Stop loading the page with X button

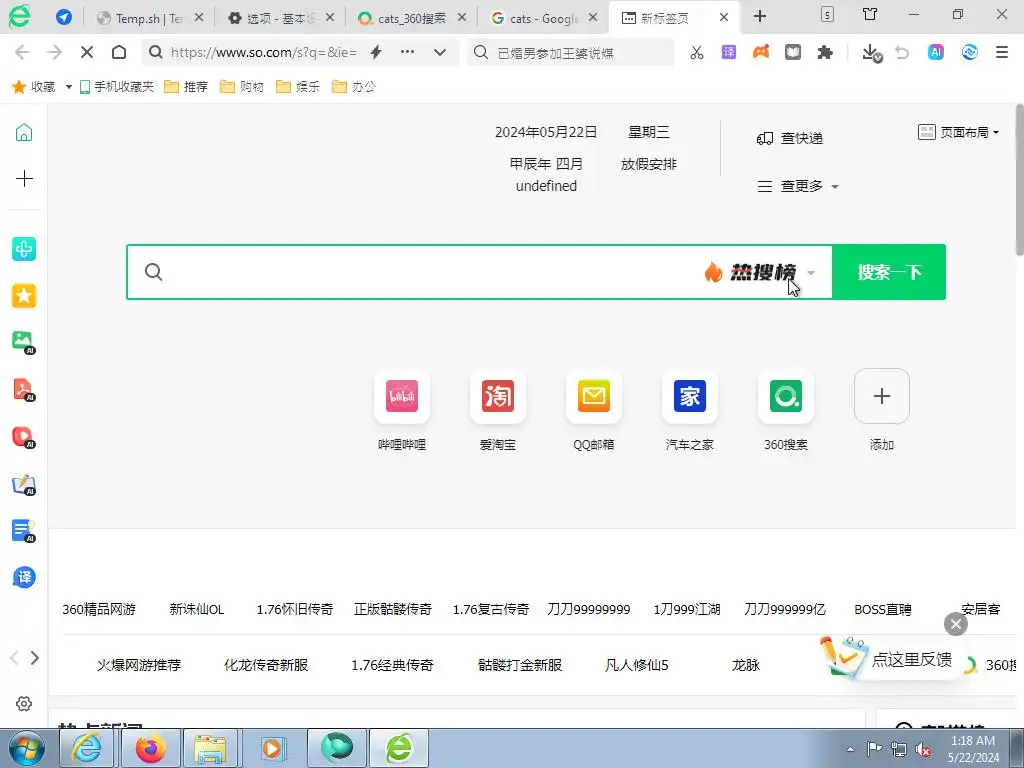click(x=87, y=52)
